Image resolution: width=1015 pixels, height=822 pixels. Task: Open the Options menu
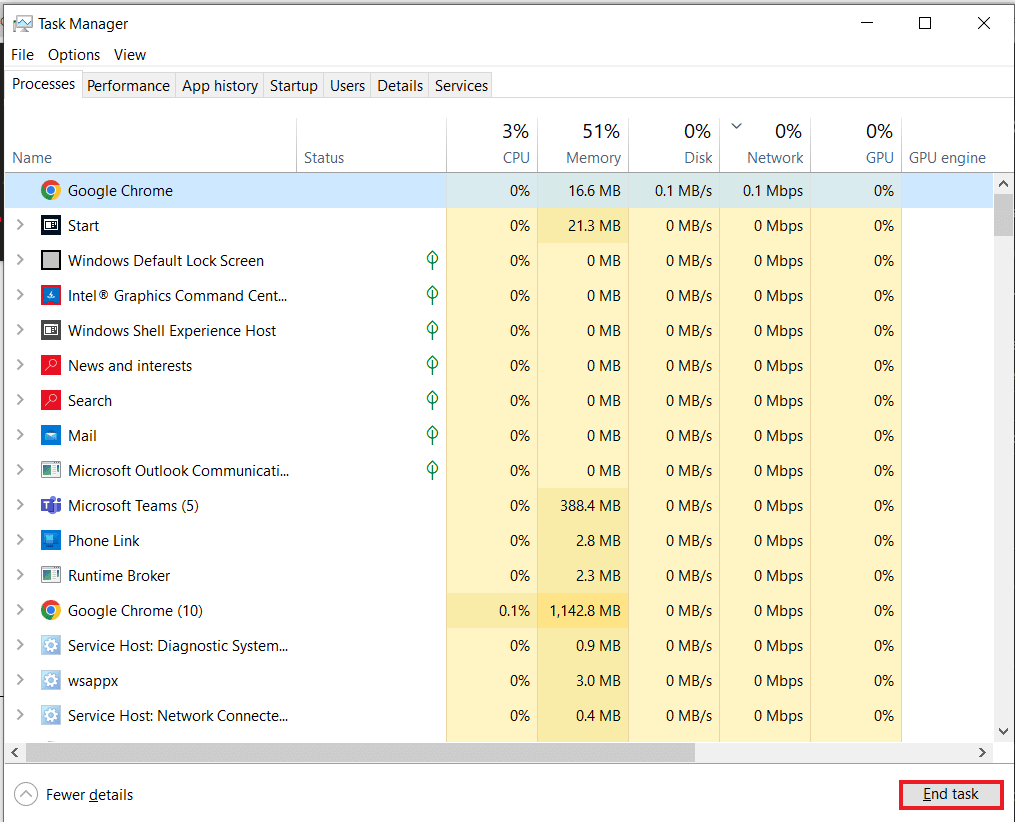[74, 55]
